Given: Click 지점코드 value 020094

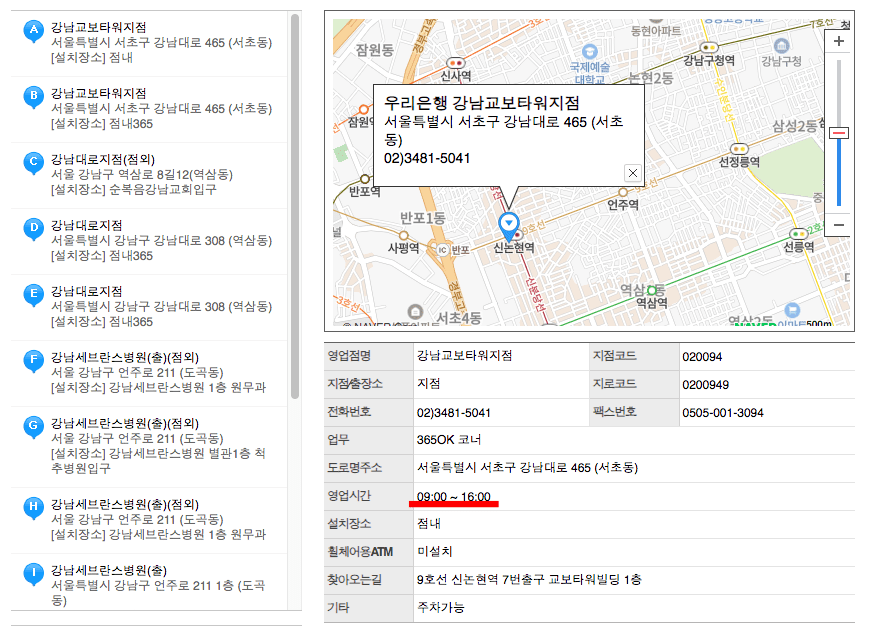Looking at the screenshot, I should pyautogui.click(x=702, y=357).
